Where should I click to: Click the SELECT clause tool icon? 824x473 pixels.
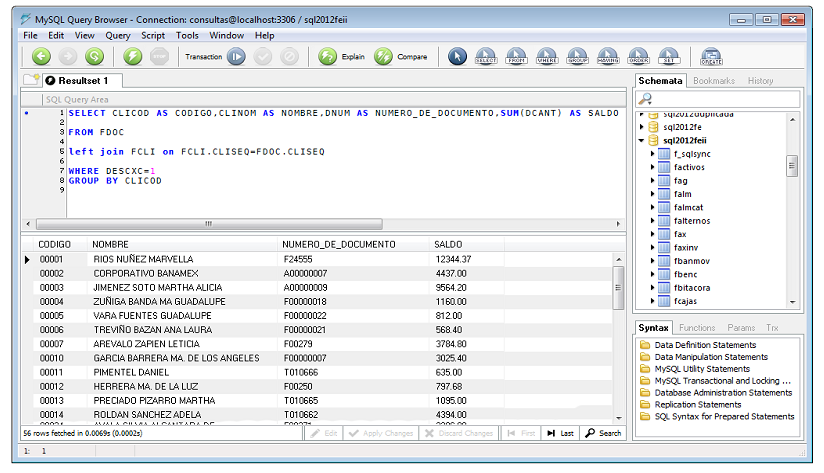486,56
